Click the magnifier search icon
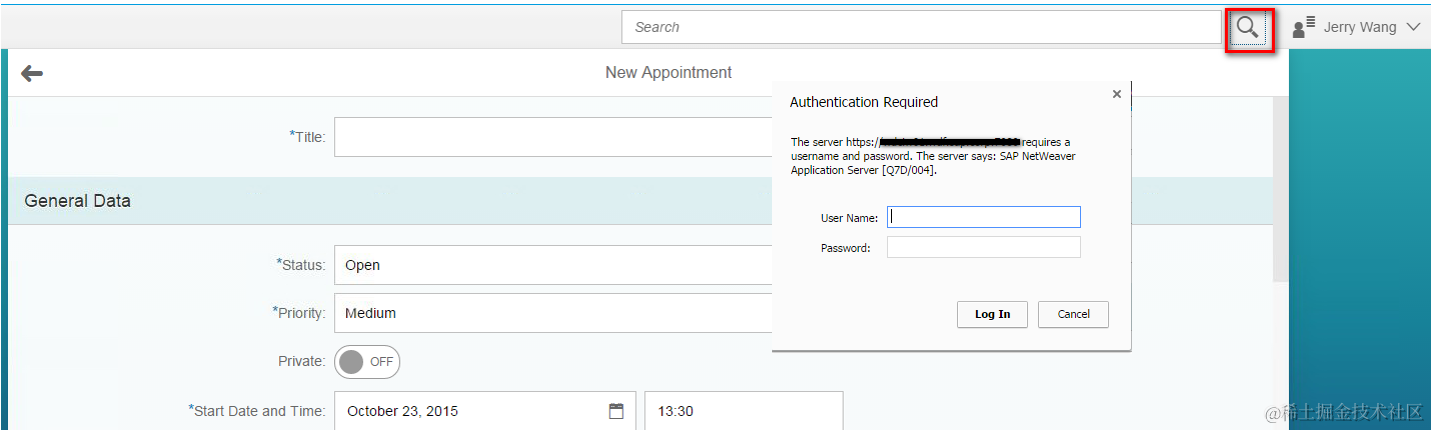Screen dimensions: 1431x430 click(1248, 28)
